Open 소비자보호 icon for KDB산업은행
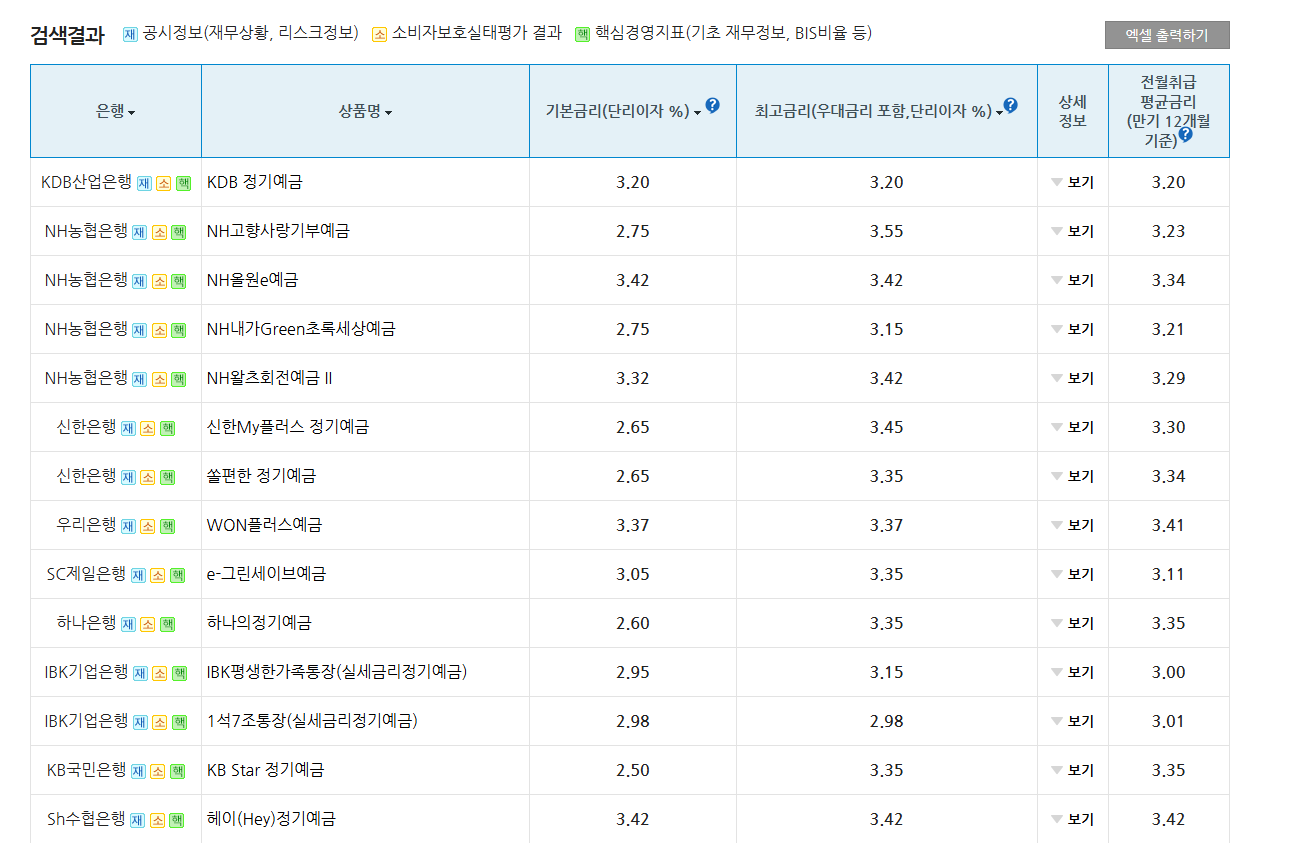This screenshot has width=1295, height=843. click(x=163, y=183)
